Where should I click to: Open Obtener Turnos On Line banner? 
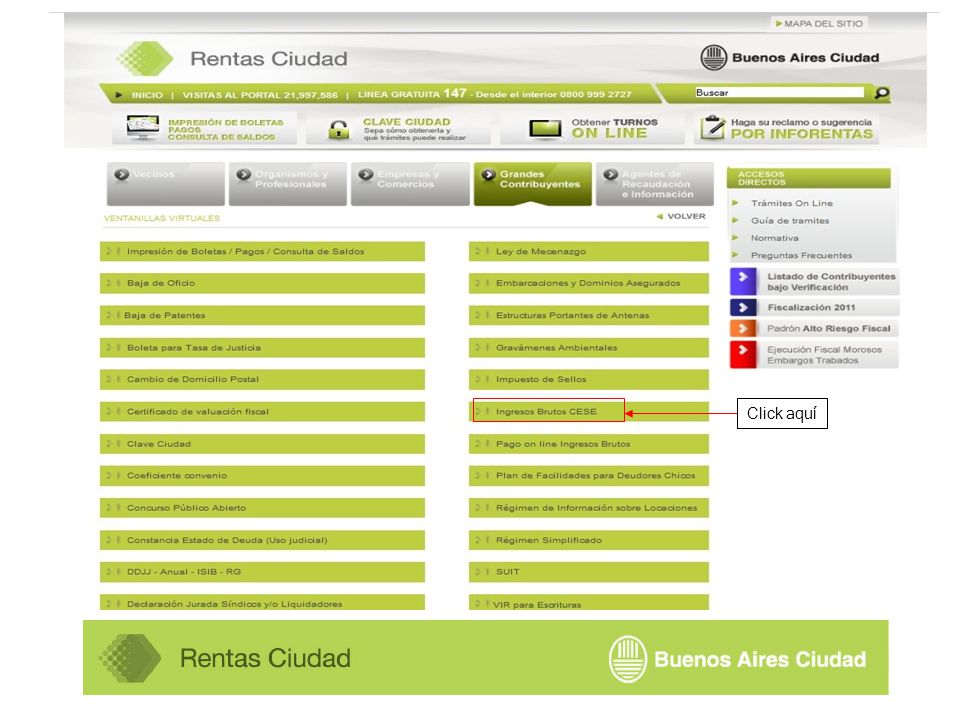[592, 128]
